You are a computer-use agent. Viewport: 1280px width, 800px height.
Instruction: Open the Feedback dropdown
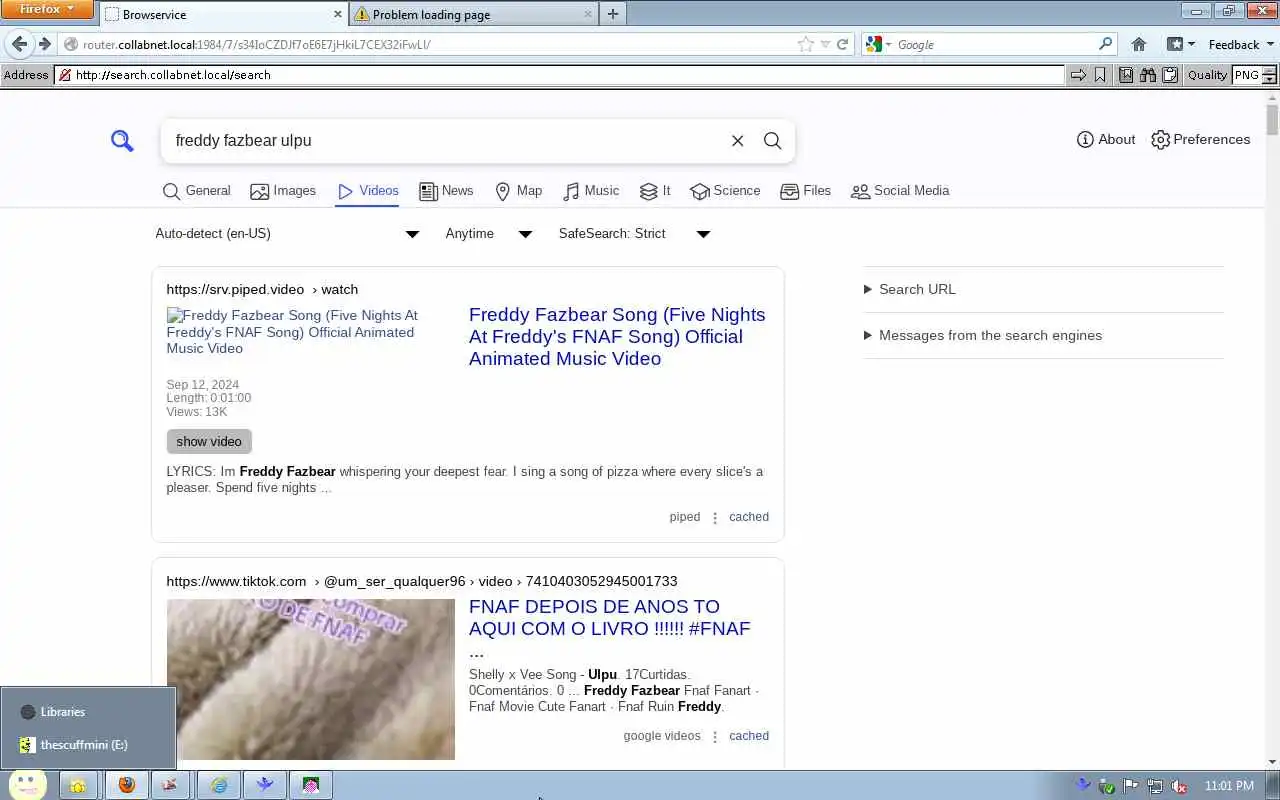coord(1241,44)
